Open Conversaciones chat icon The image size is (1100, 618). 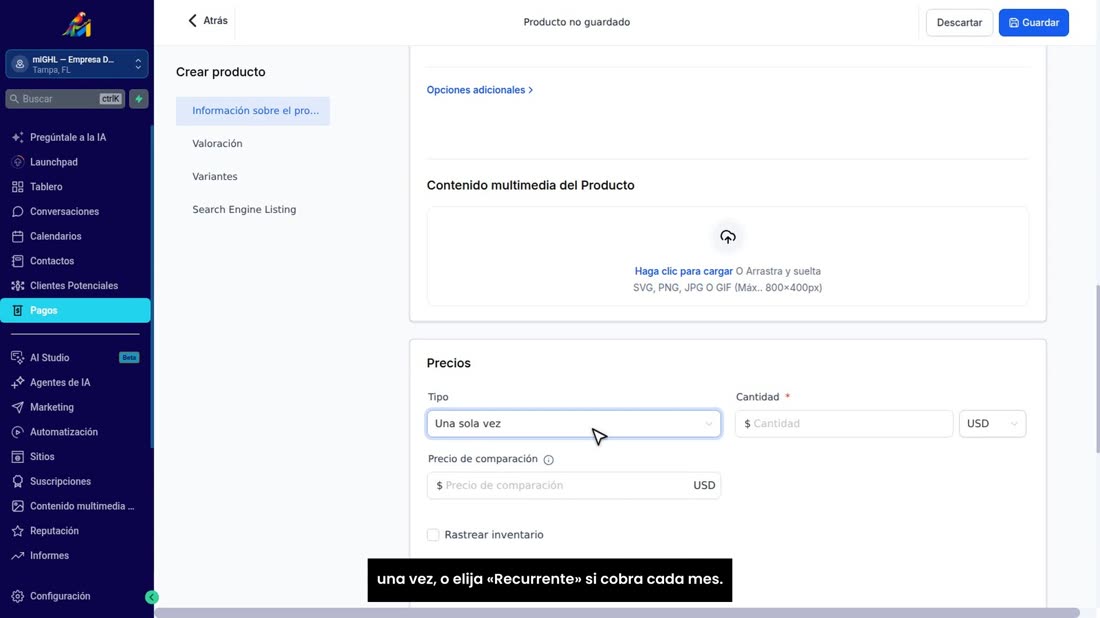(x=18, y=211)
